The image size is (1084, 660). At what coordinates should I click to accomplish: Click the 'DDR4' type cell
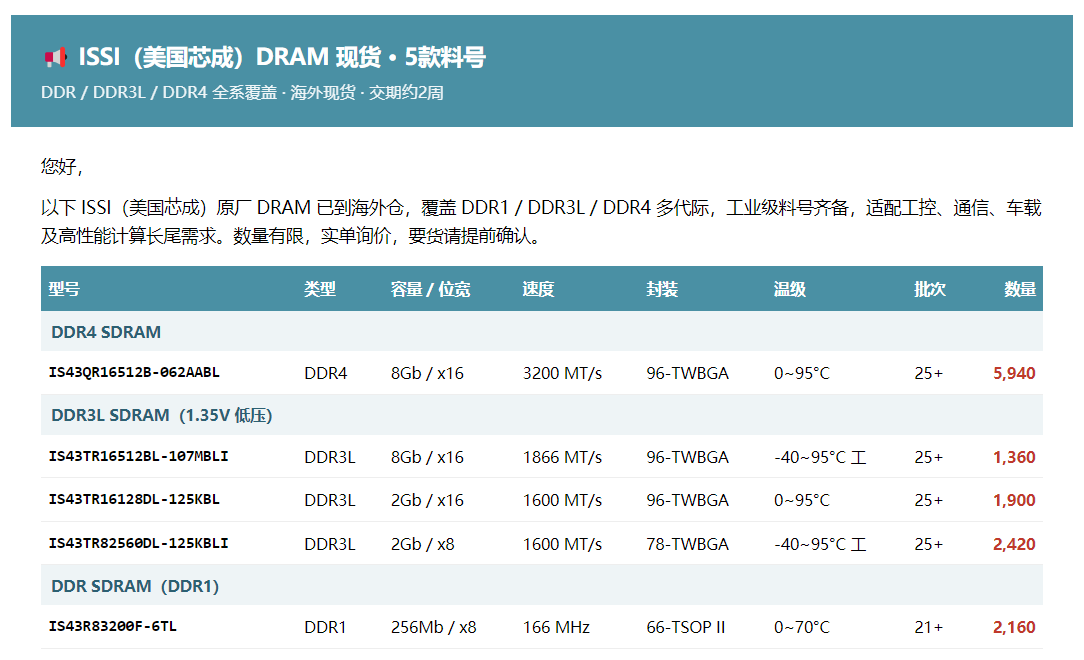[x=326, y=373]
